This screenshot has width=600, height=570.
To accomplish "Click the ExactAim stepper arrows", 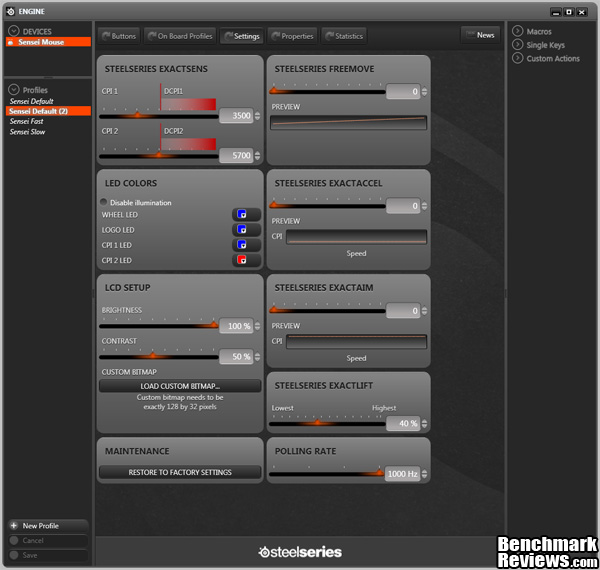I will click(x=424, y=311).
